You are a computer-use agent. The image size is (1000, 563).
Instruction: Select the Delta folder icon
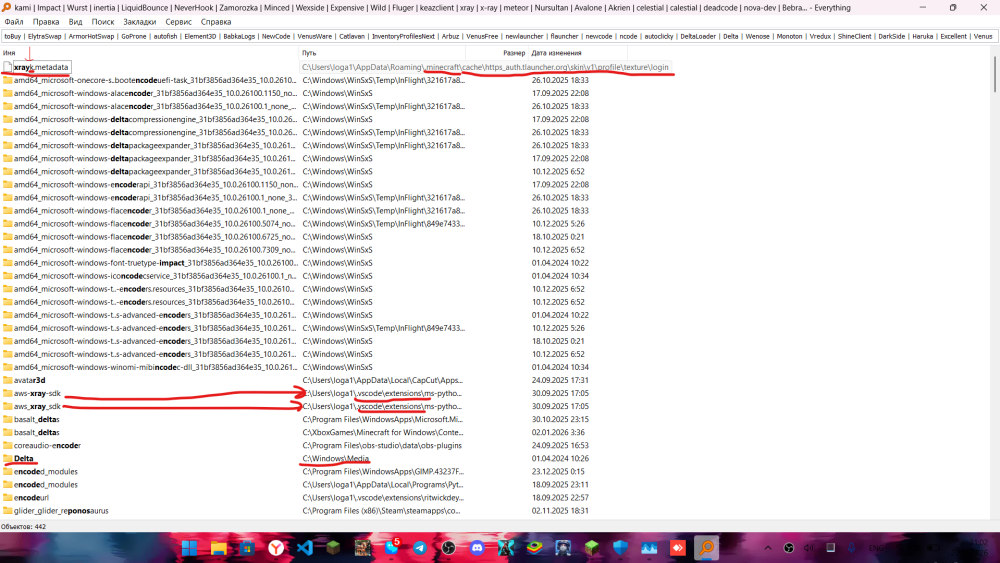click(x=7, y=458)
